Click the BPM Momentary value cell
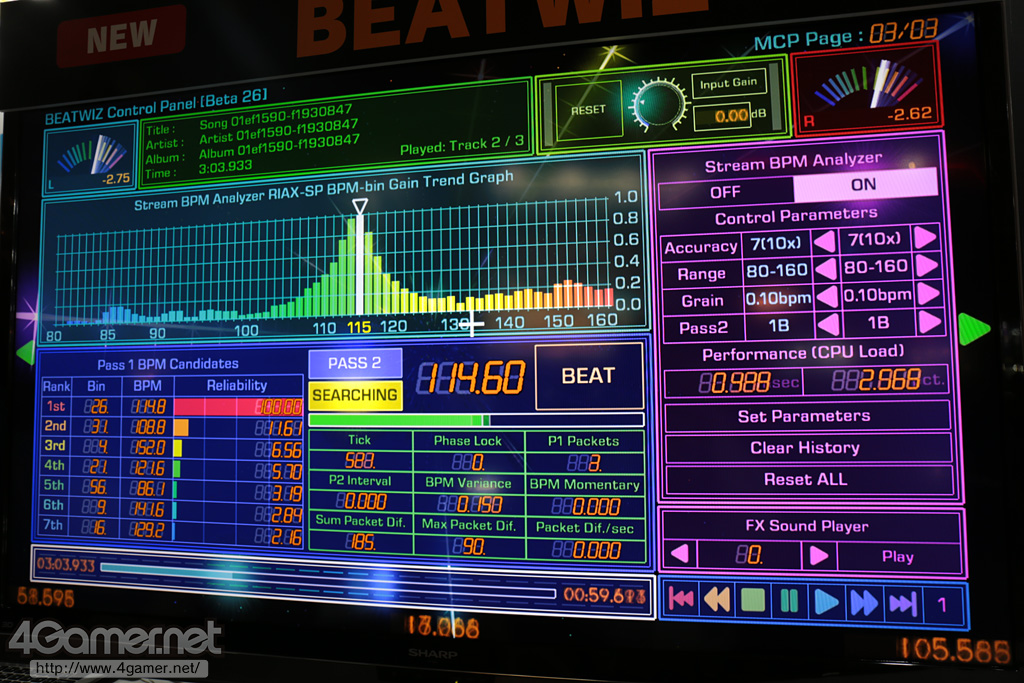The width and height of the screenshot is (1024, 683). [586, 506]
